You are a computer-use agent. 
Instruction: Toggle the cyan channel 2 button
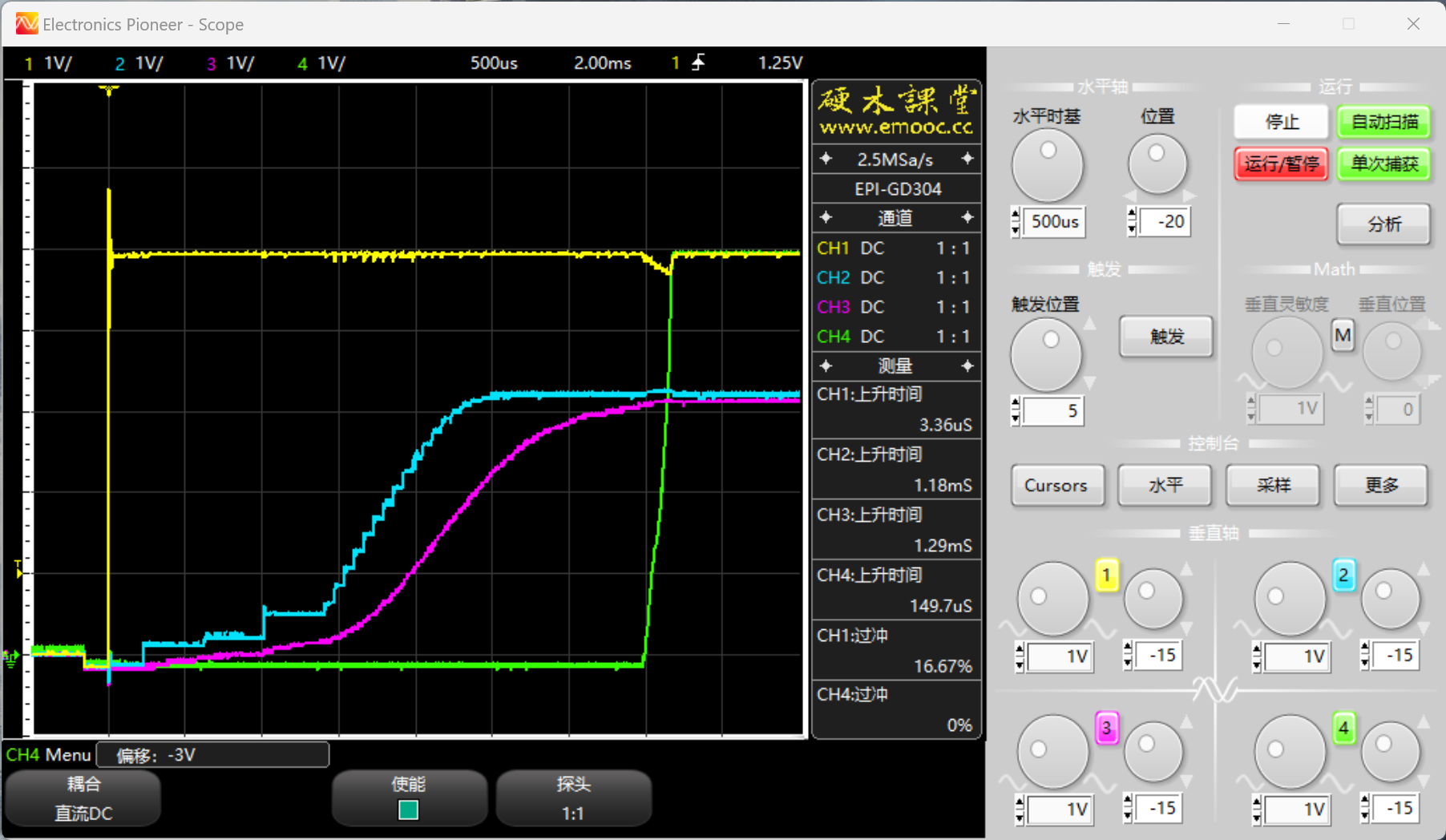point(1343,575)
